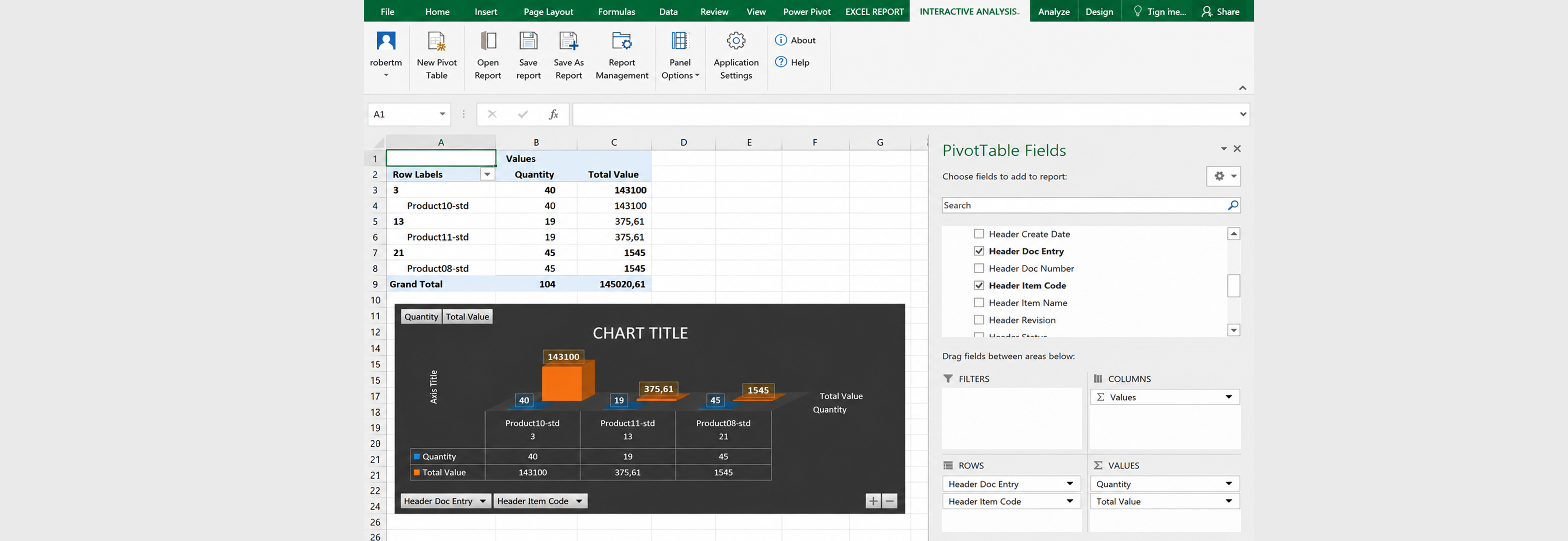
Task: Click the Total Value chart field button
Action: tap(467, 316)
